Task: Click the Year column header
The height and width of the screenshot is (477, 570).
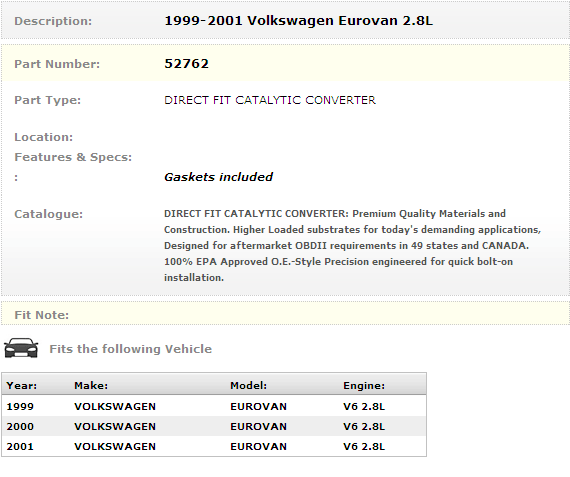Action: [x=22, y=385]
